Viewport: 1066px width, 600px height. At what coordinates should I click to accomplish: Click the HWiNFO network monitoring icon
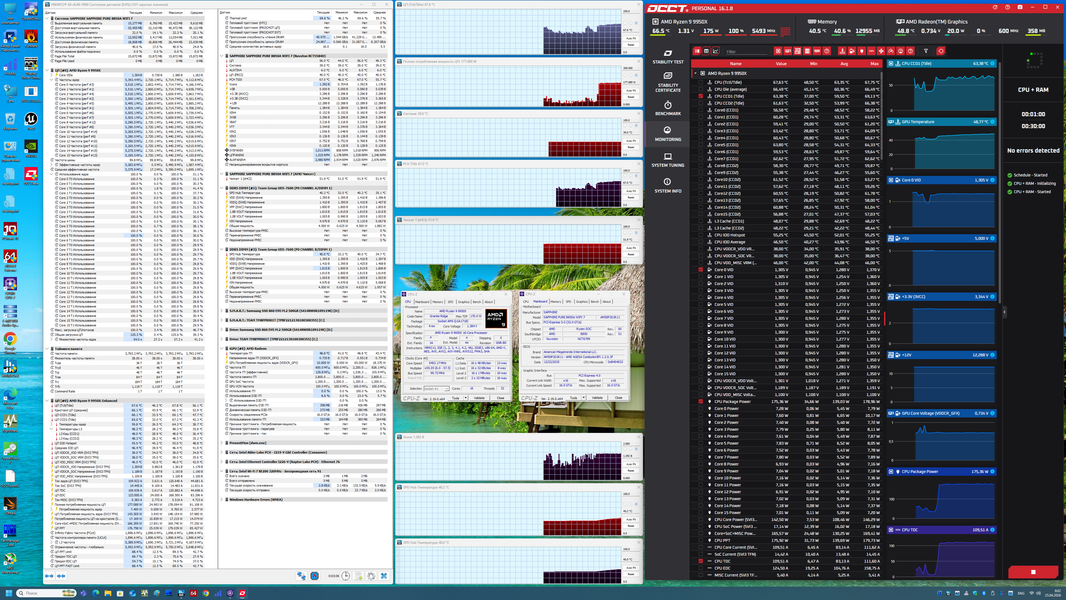point(301,576)
